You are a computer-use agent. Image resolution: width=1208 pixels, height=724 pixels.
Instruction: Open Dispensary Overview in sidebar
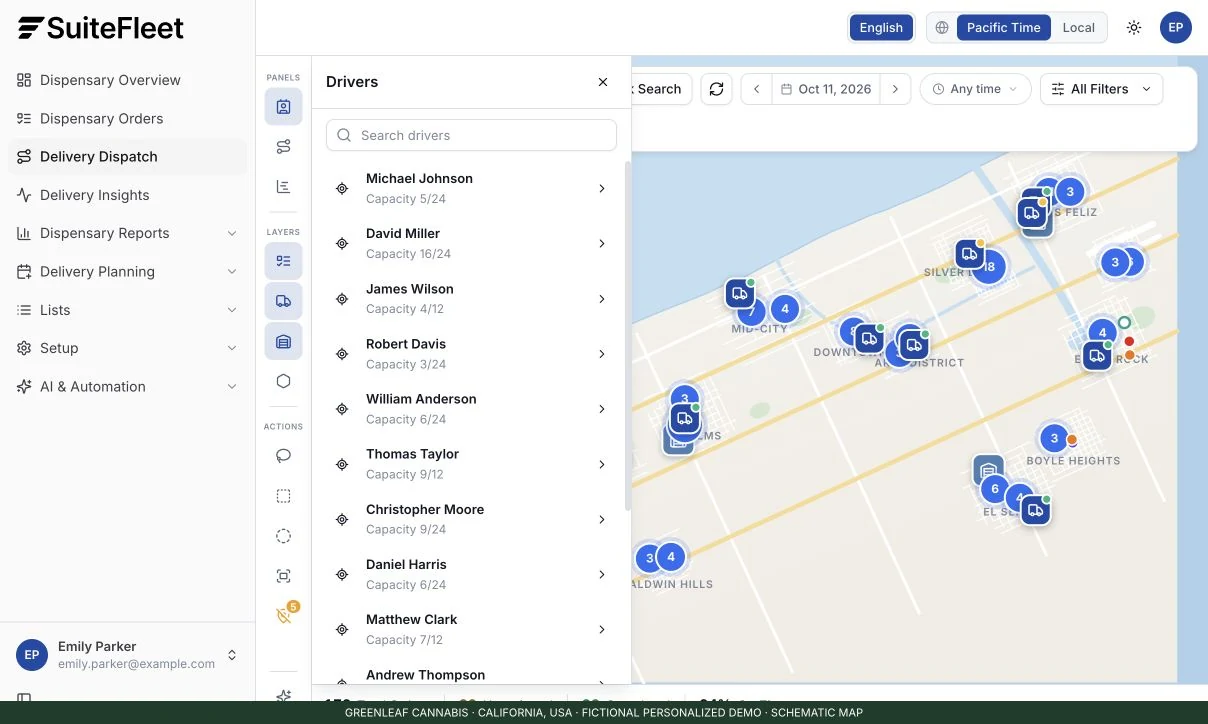[x=127, y=80]
